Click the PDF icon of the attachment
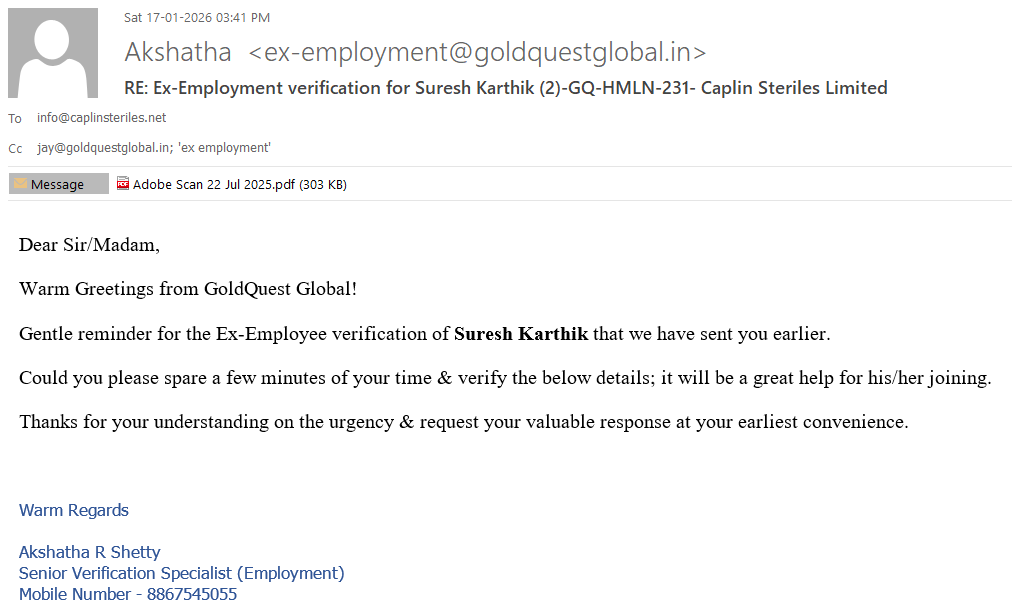 (x=123, y=184)
